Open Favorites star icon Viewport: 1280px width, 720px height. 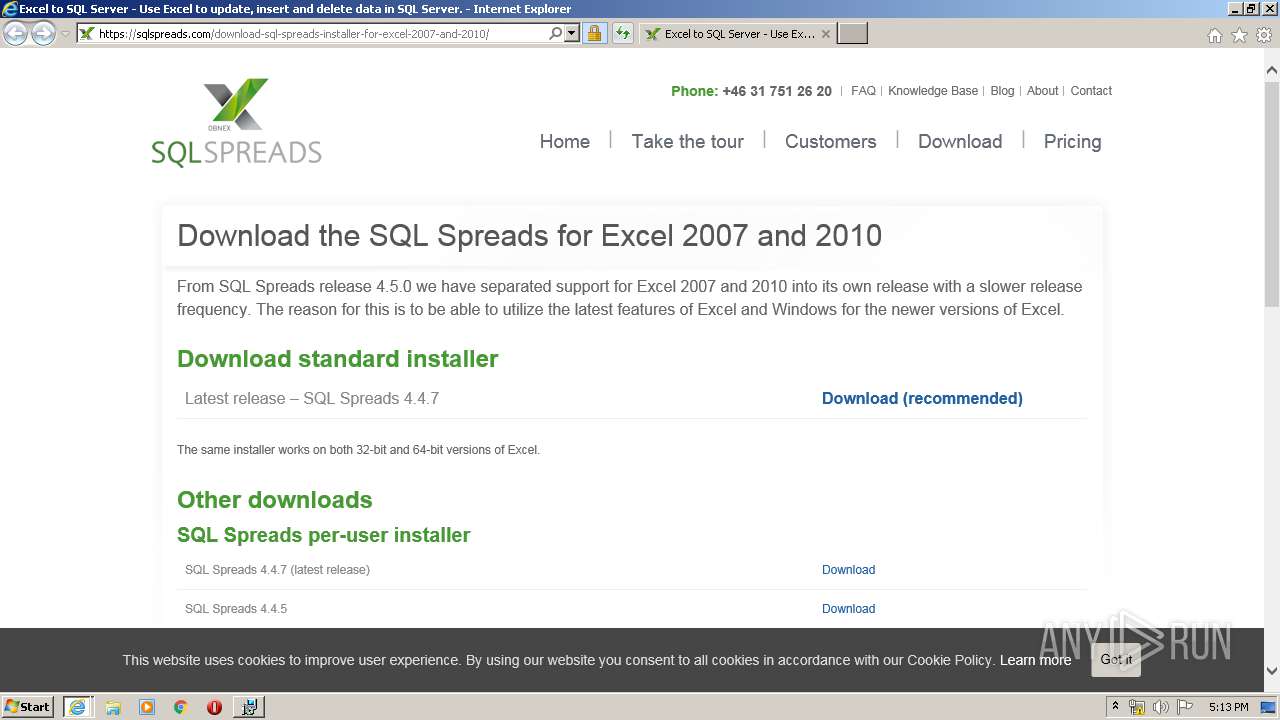pos(1239,35)
